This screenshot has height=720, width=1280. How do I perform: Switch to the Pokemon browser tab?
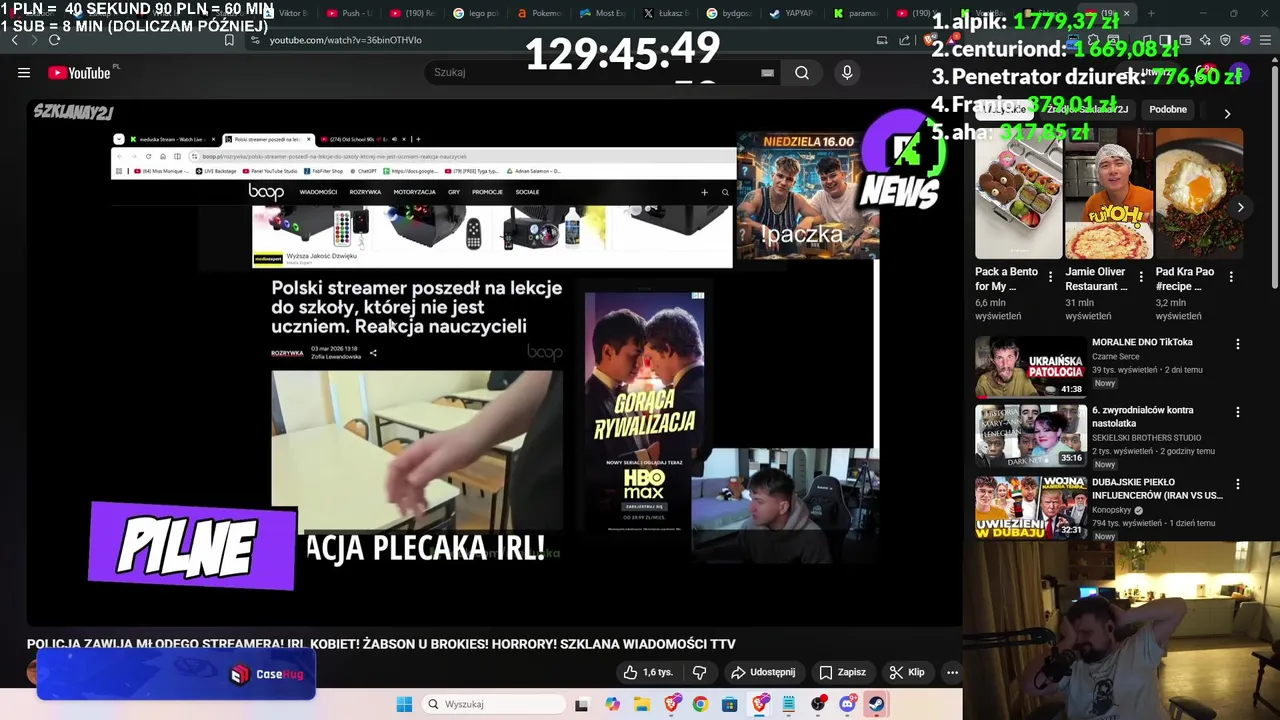point(539,13)
